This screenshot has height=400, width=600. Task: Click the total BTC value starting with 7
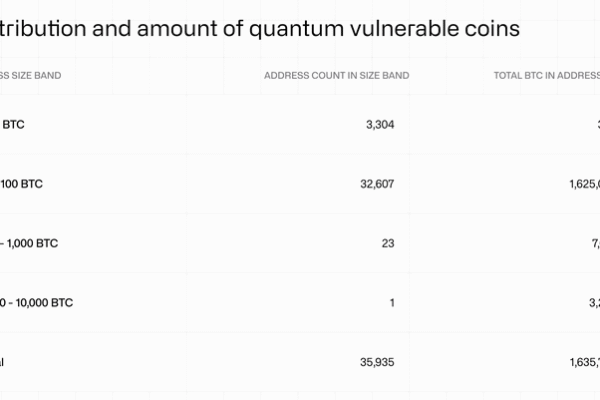coord(591,244)
